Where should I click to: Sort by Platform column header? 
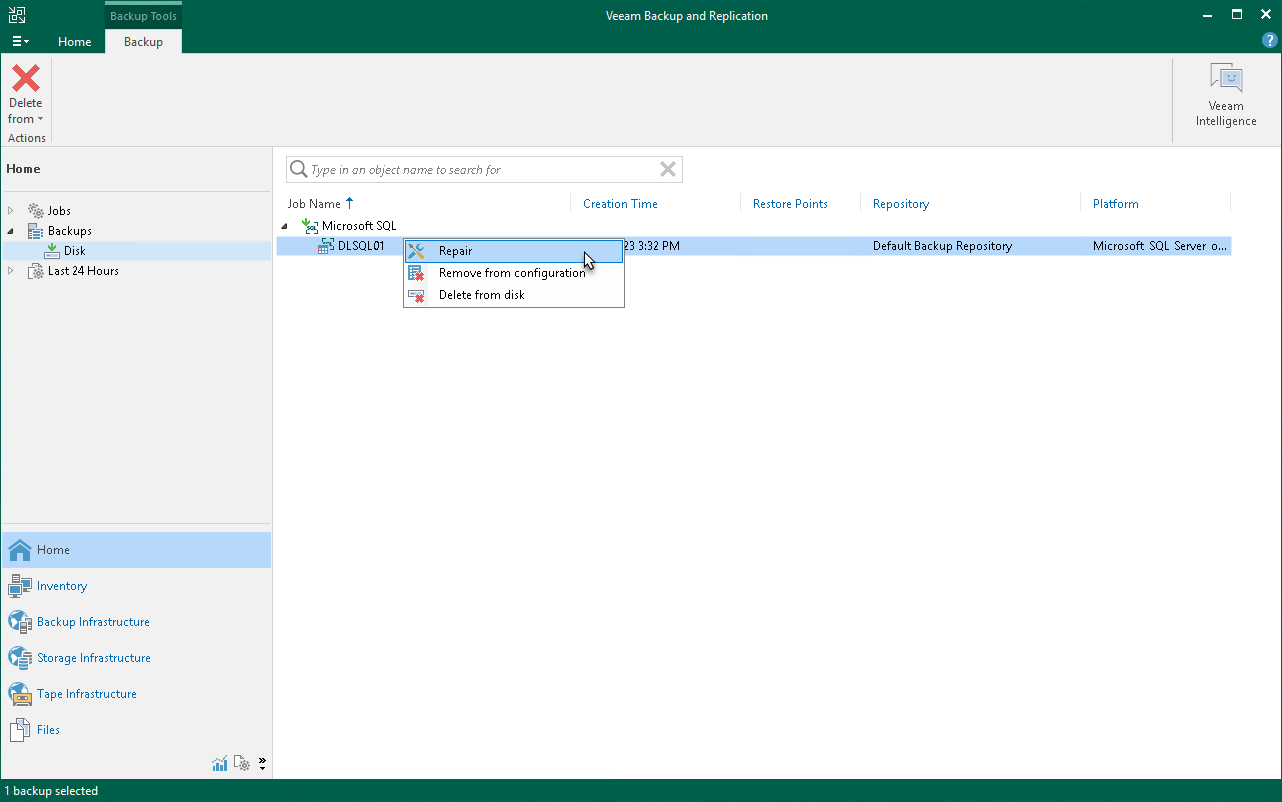[x=1115, y=203]
